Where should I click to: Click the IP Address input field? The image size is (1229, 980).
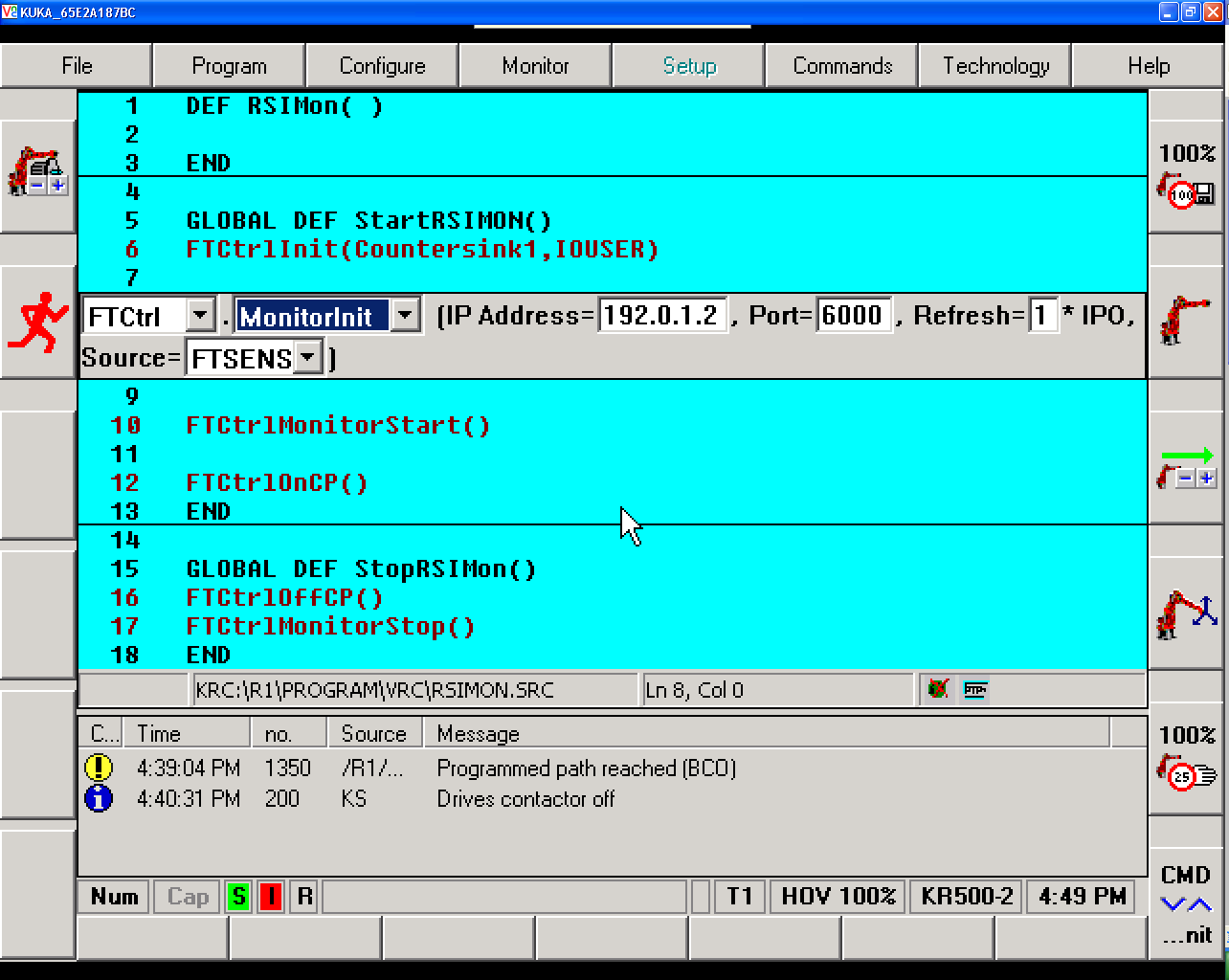[x=661, y=316]
